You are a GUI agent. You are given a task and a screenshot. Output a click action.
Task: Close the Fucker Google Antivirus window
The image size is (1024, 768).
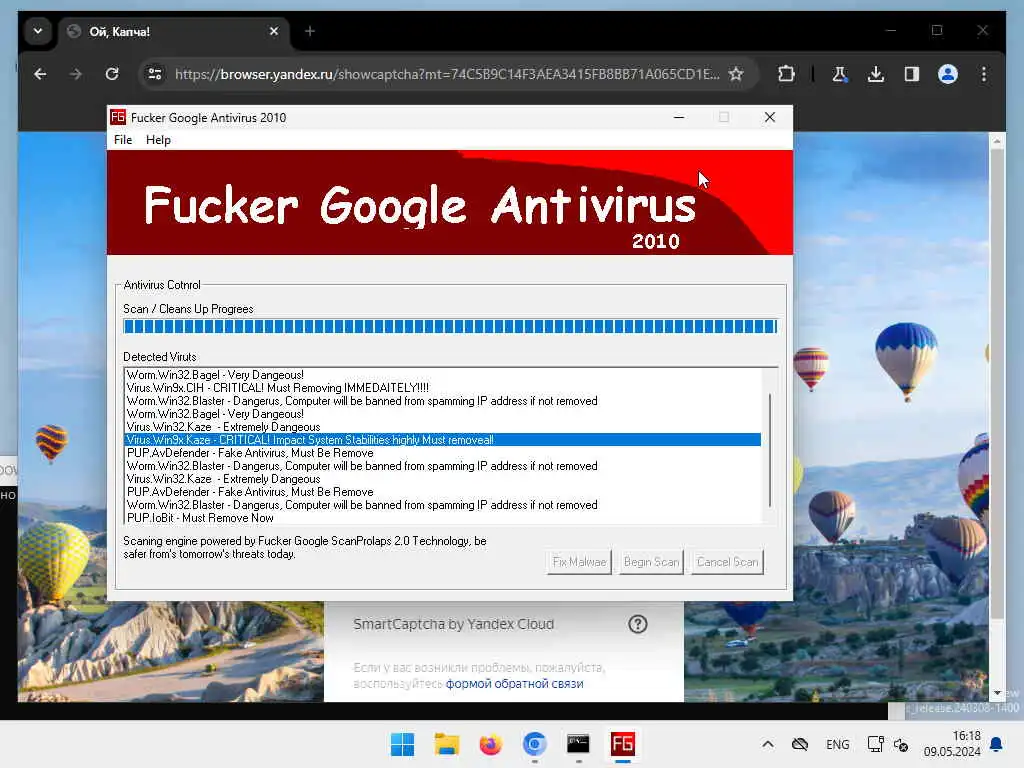(770, 117)
